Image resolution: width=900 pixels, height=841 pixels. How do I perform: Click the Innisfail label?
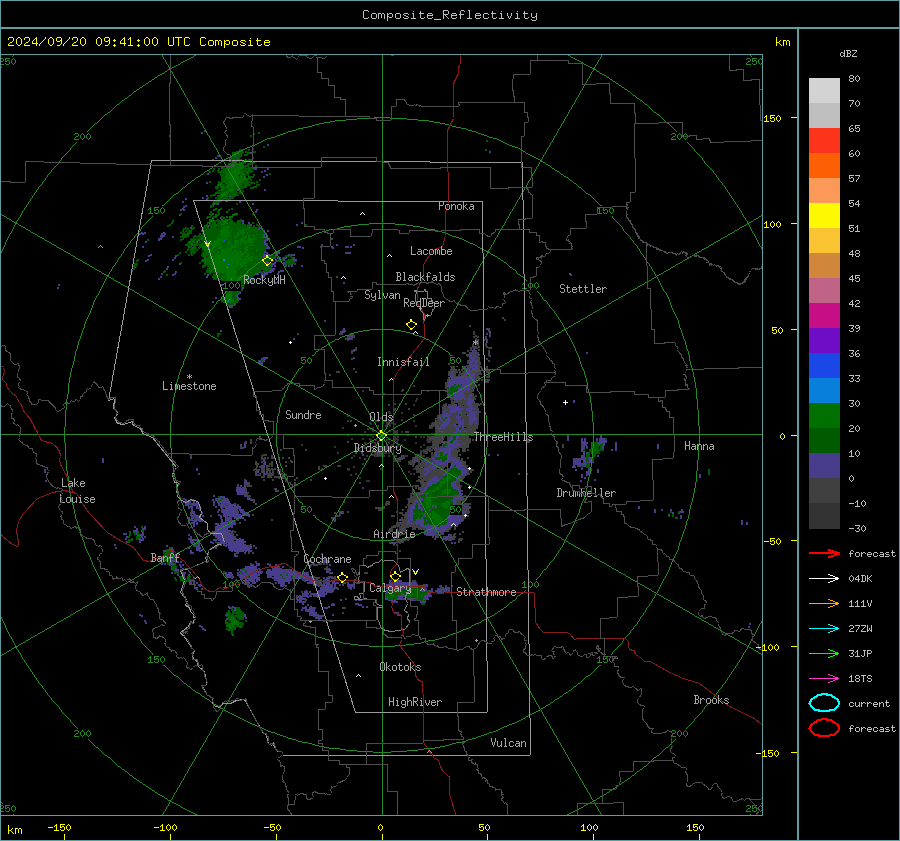click(x=403, y=362)
